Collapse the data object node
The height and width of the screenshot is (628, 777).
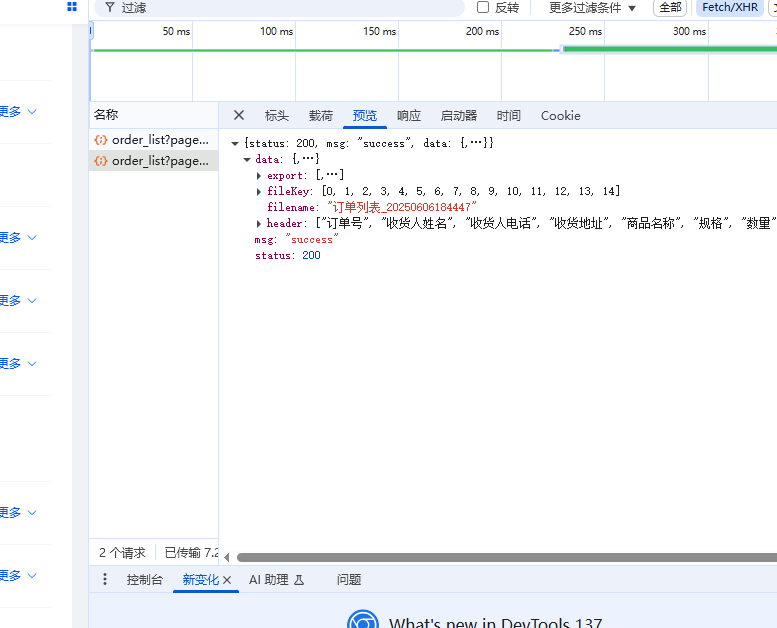pyautogui.click(x=247, y=160)
